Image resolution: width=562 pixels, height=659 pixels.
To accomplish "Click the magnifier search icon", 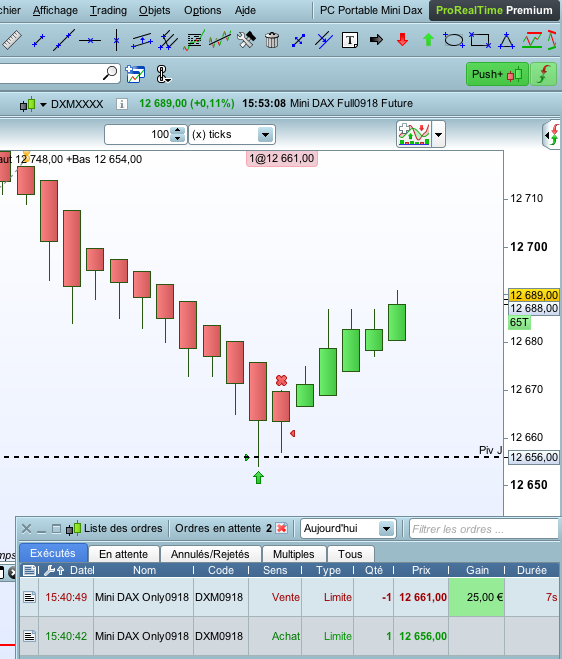I will tap(110, 73).
